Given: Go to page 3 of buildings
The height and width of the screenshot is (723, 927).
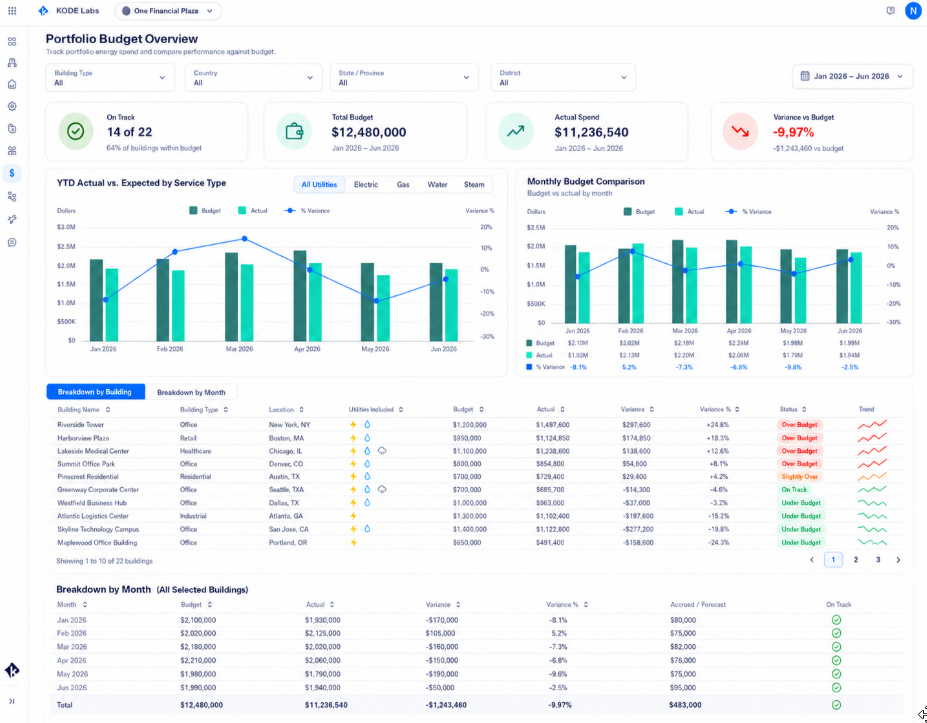Looking at the screenshot, I should pos(878,559).
